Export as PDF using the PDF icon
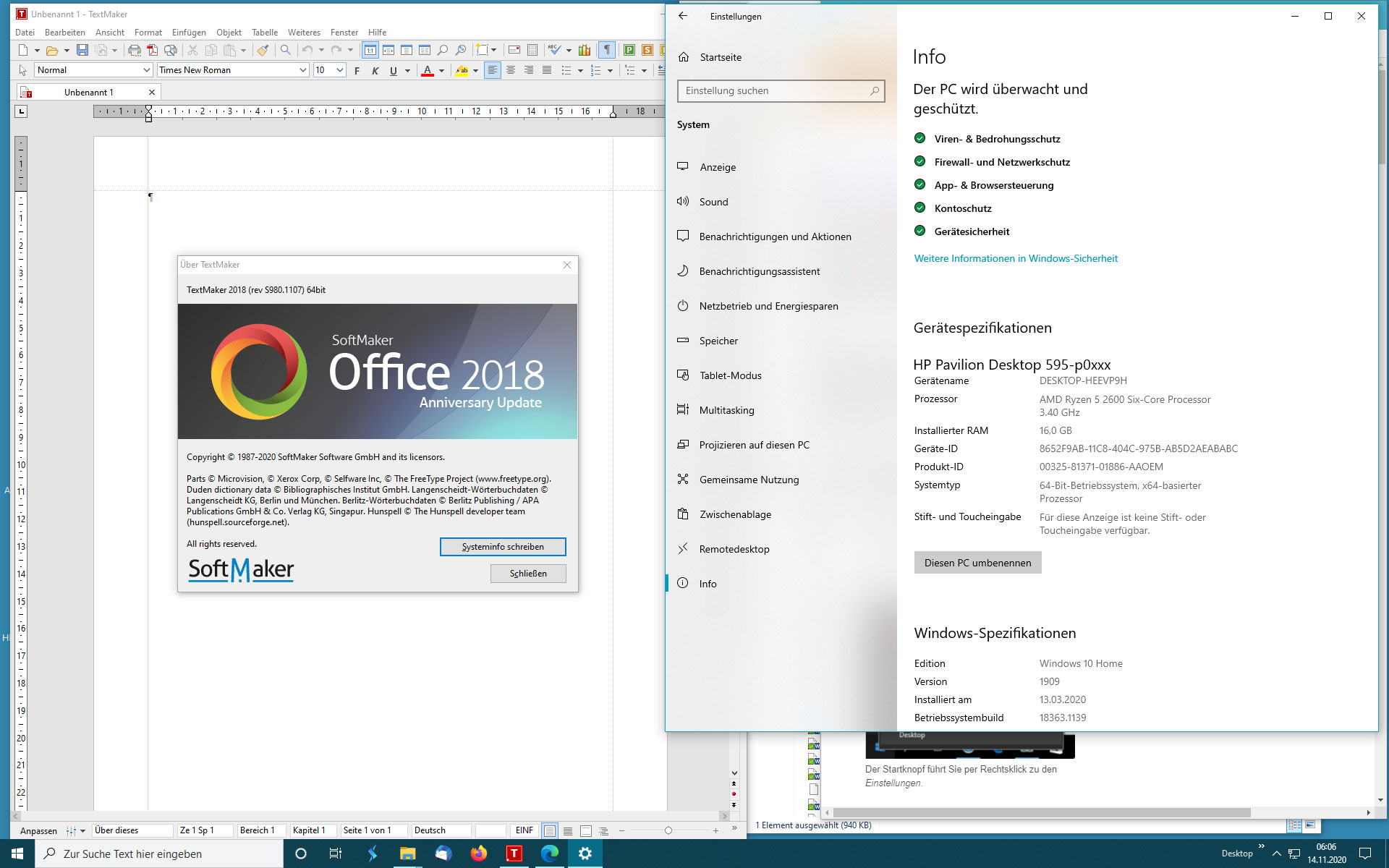1389x868 pixels. point(152,50)
